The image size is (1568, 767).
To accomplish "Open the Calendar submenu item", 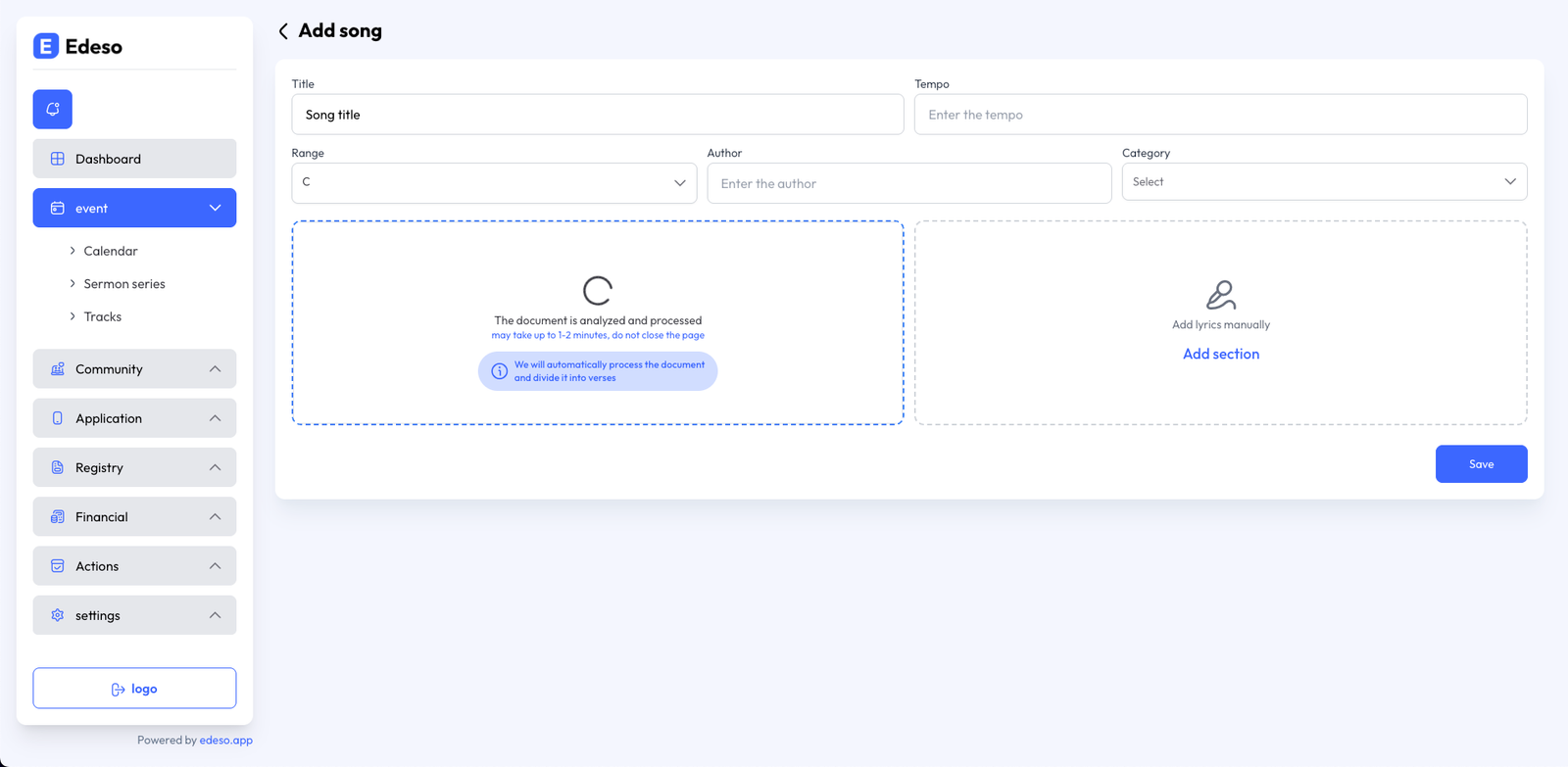I will 111,251.
